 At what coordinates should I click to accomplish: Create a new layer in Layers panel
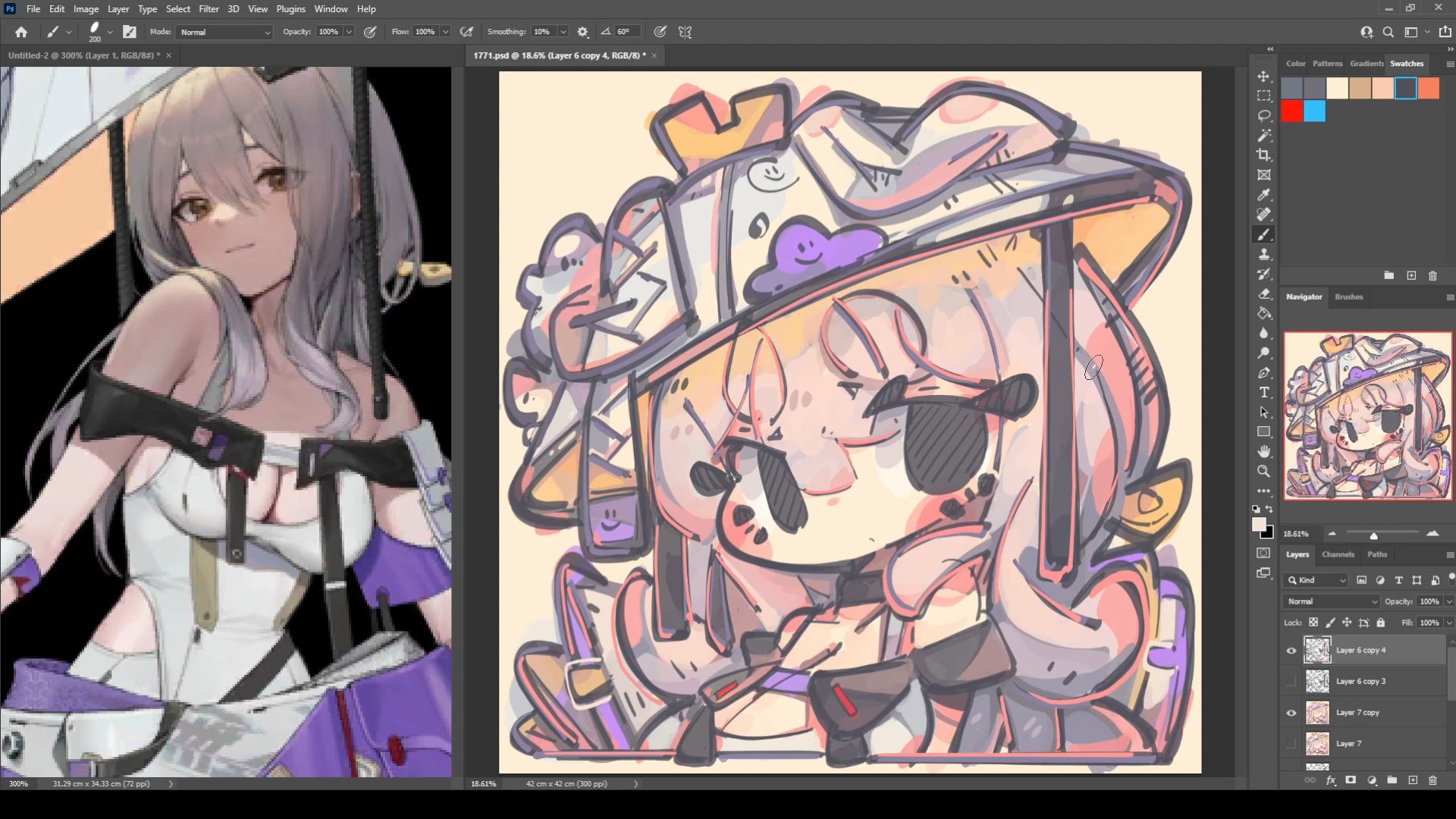(x=1412, y=780)
